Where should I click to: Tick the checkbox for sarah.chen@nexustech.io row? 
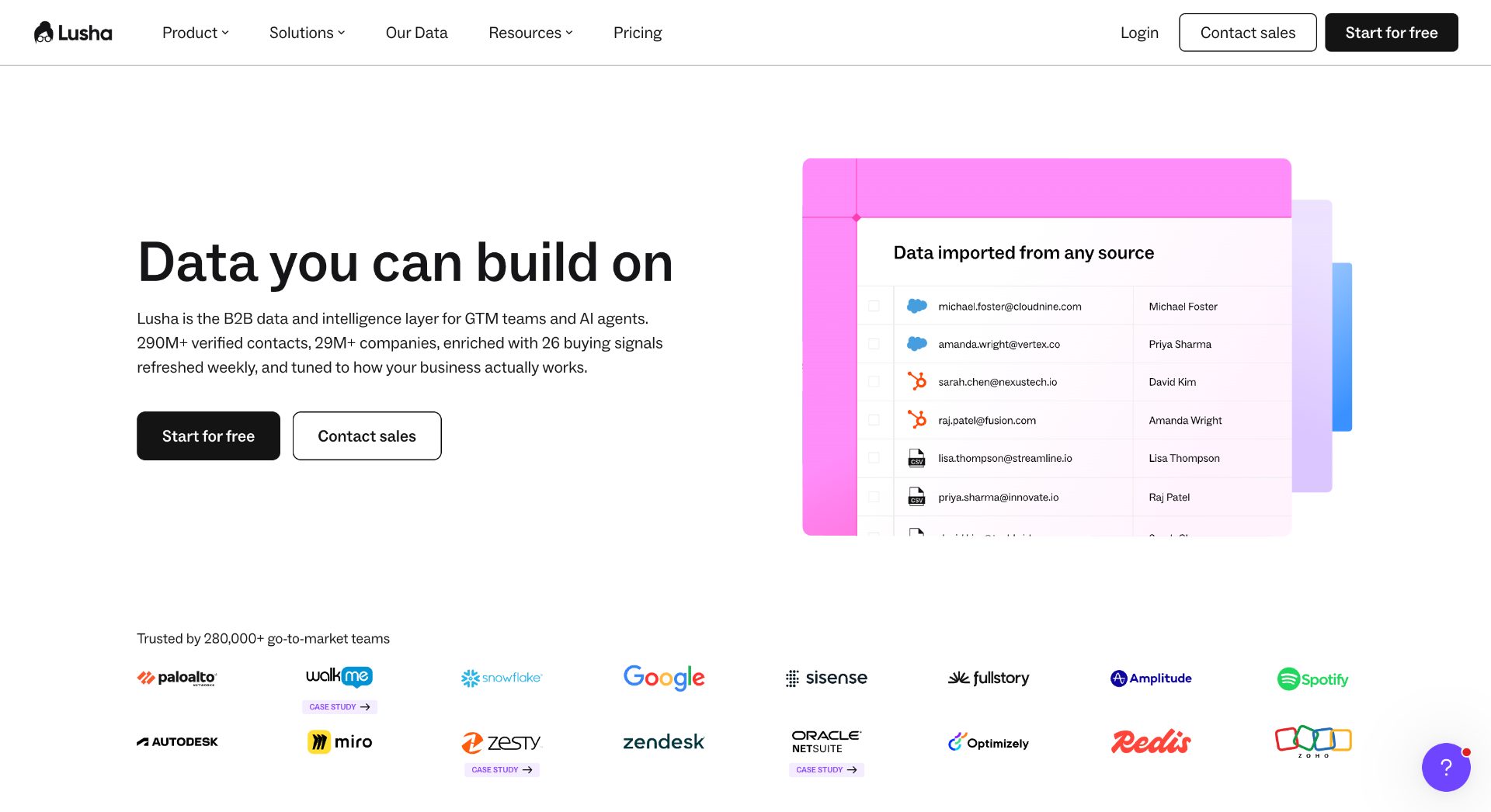pyautogui.click(x=874, y=381)
